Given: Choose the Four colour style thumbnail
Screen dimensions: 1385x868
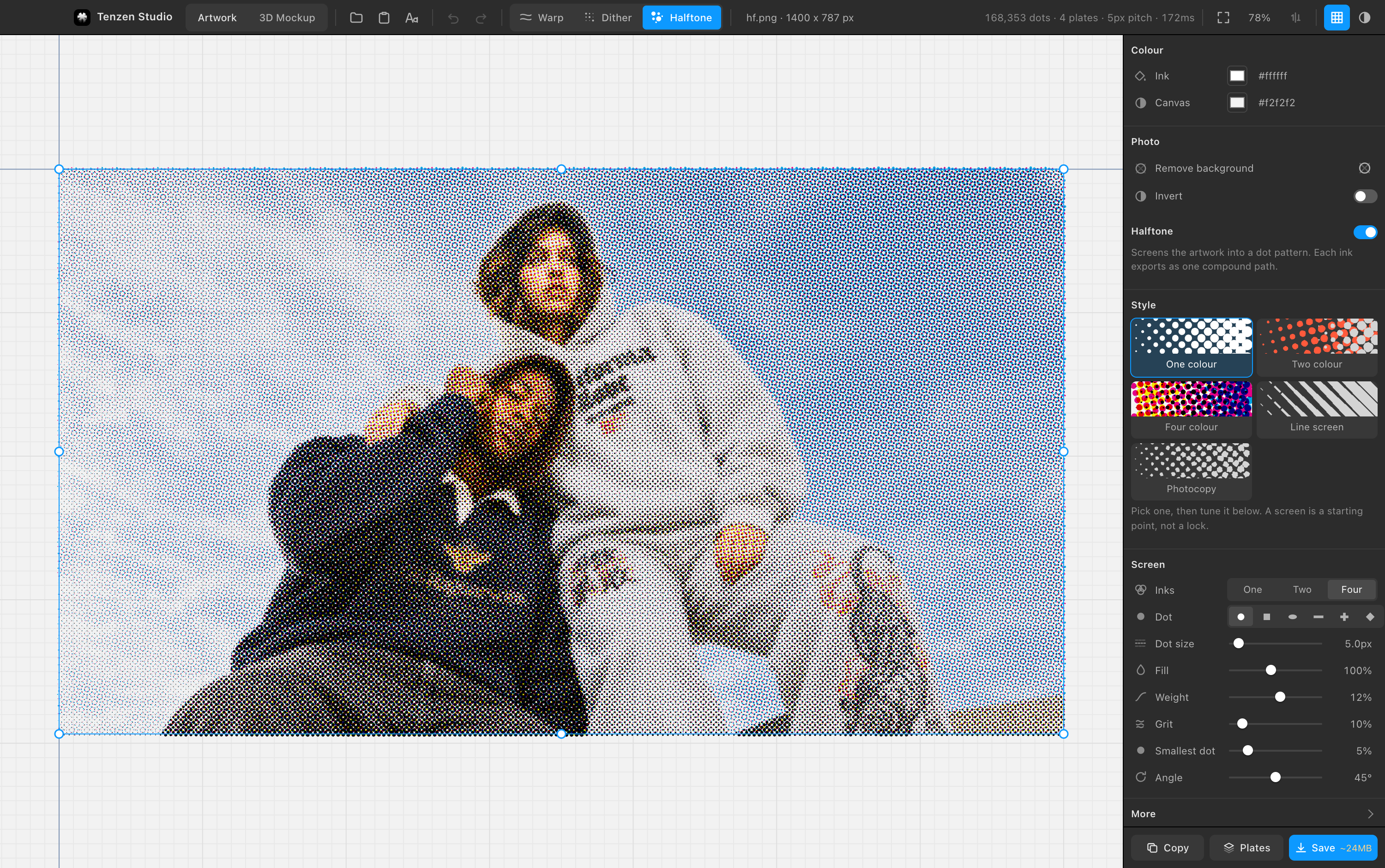Looking at the screenshot, I should [x=1191, y=410].
